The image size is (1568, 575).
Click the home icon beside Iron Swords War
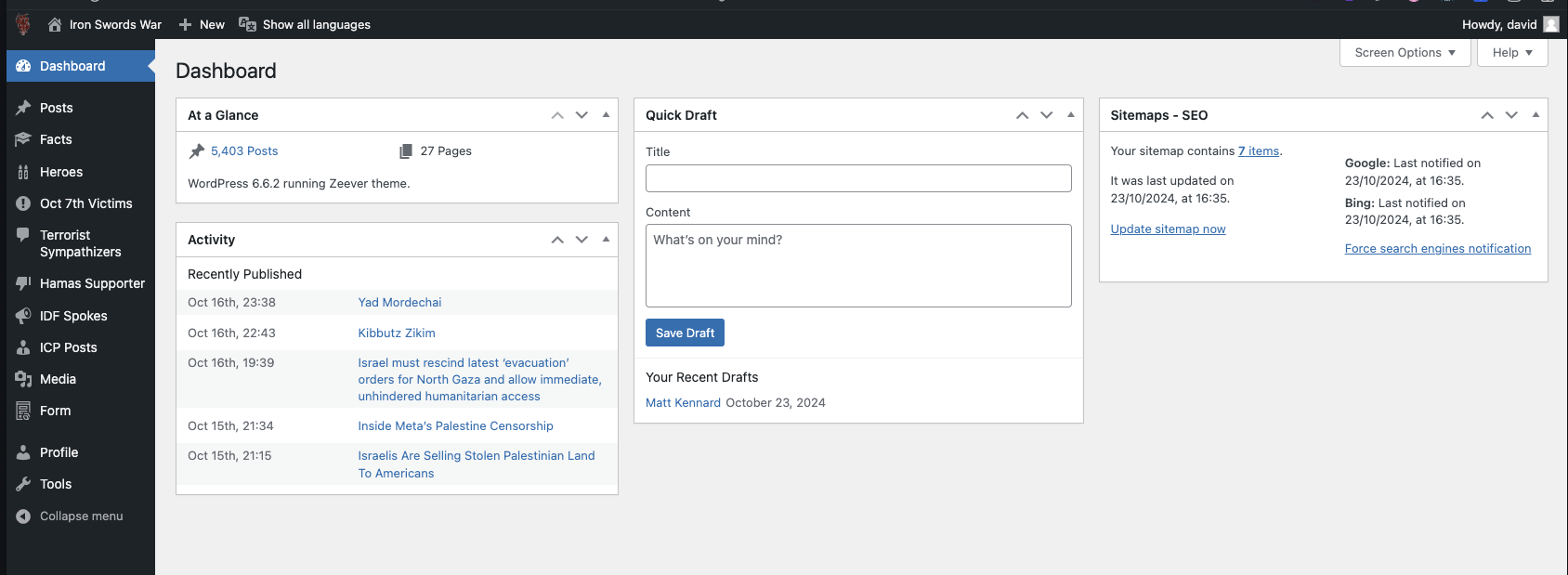[55, 25]
